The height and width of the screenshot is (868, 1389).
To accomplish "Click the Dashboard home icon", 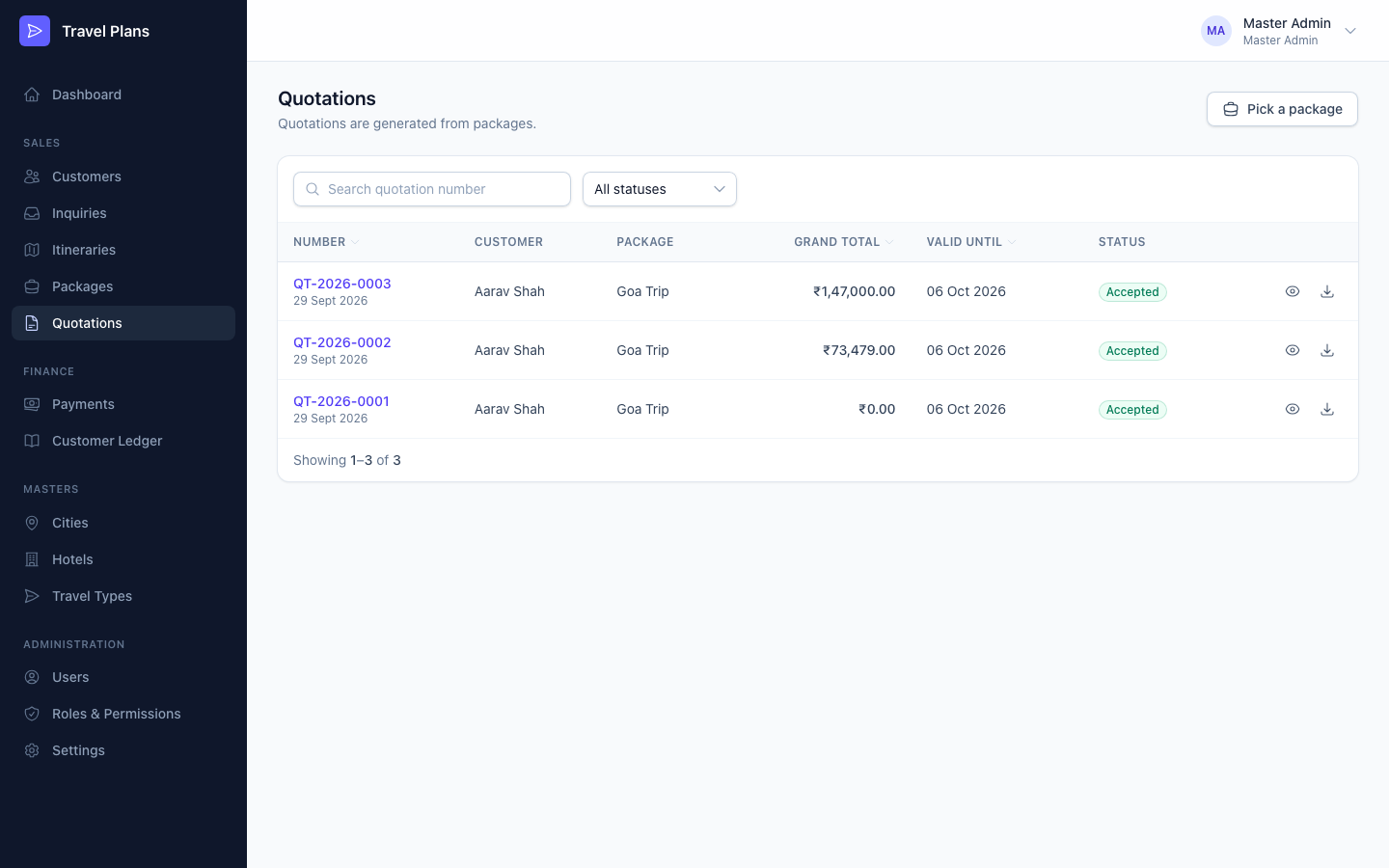I will point(32,95).
